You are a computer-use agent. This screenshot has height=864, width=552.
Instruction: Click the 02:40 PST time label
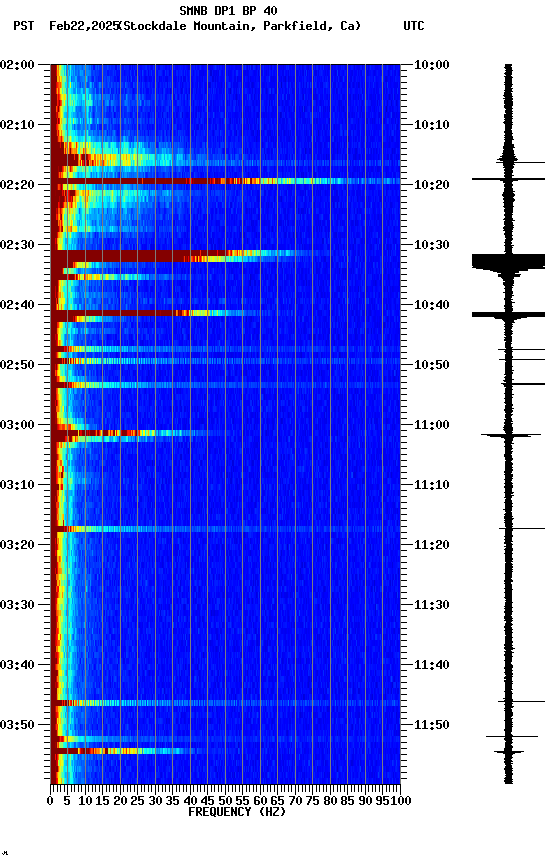(x=17, y=305)
